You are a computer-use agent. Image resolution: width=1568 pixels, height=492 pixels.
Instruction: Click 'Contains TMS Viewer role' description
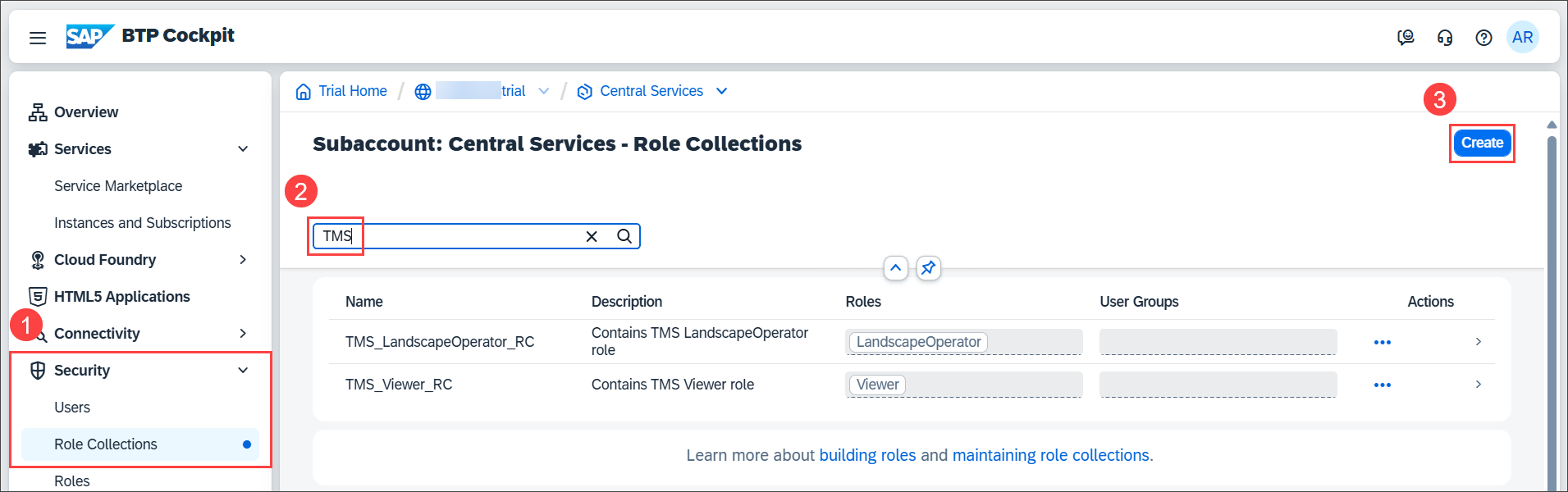(673, 385)
